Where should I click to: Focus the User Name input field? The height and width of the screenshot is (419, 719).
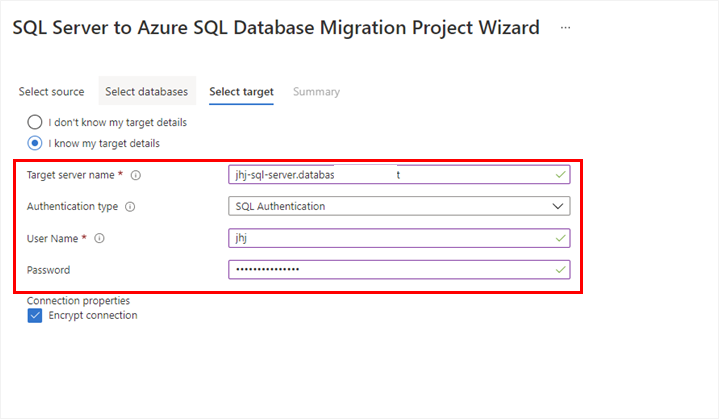(x=399, y=238)
